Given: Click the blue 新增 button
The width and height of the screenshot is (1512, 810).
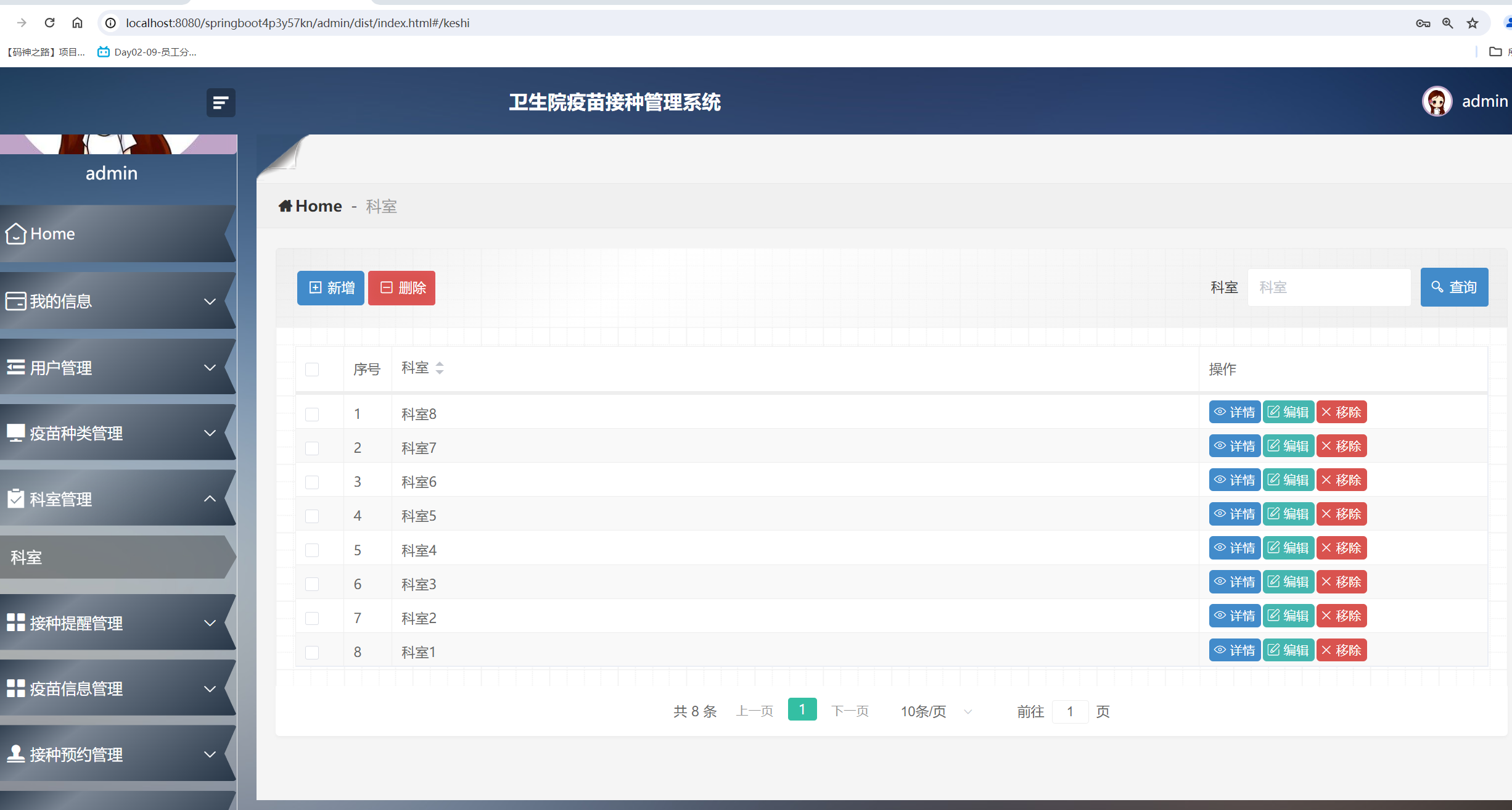Looking at the screenshot, I should tap(331, 288).
